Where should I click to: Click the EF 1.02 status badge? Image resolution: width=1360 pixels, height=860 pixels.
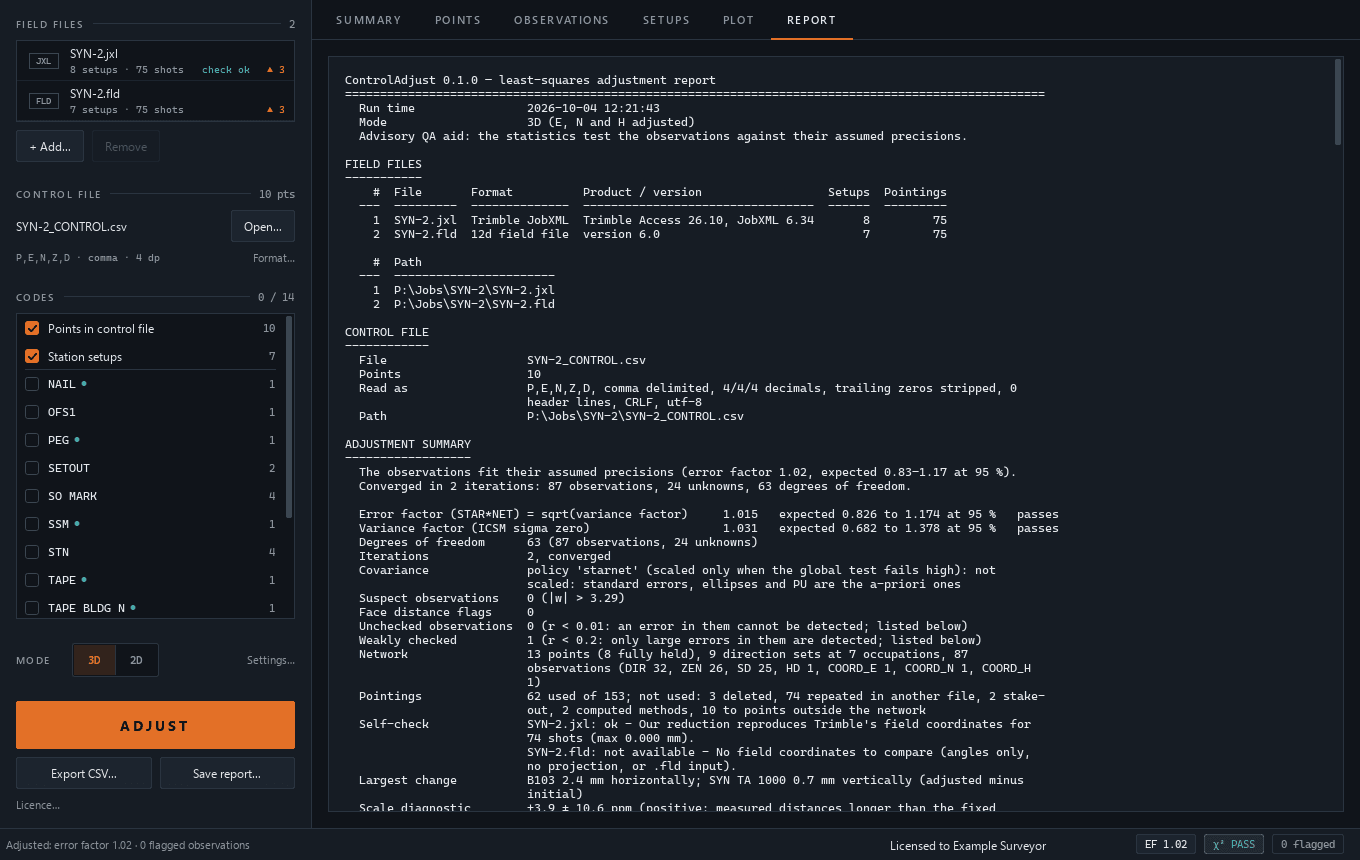[1166, 844]
